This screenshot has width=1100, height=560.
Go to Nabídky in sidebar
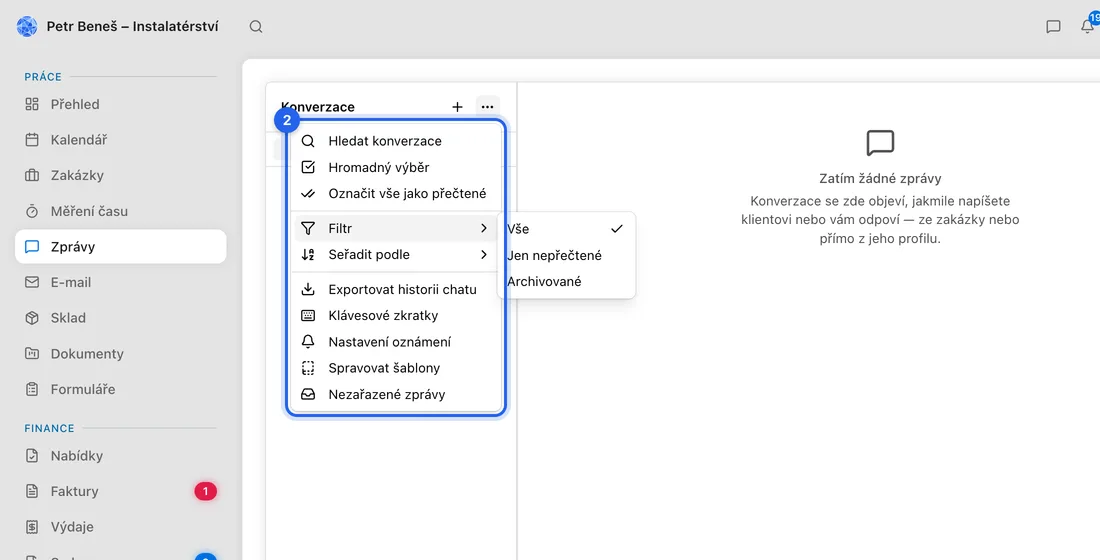[x=121, y=456]
